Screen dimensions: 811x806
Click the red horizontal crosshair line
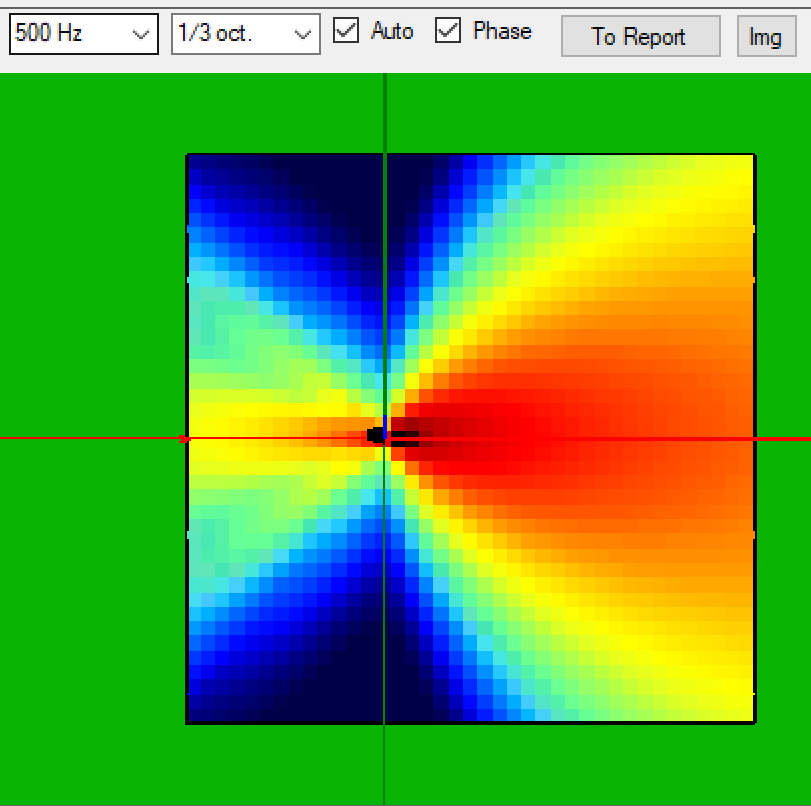600,438
